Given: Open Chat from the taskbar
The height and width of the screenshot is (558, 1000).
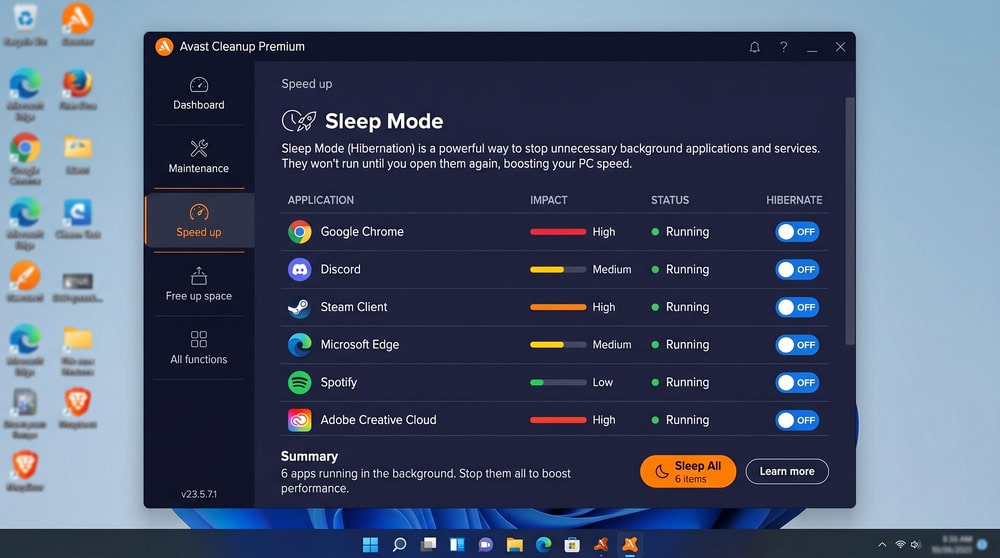Looking at the screenshot, I should 486,544.
